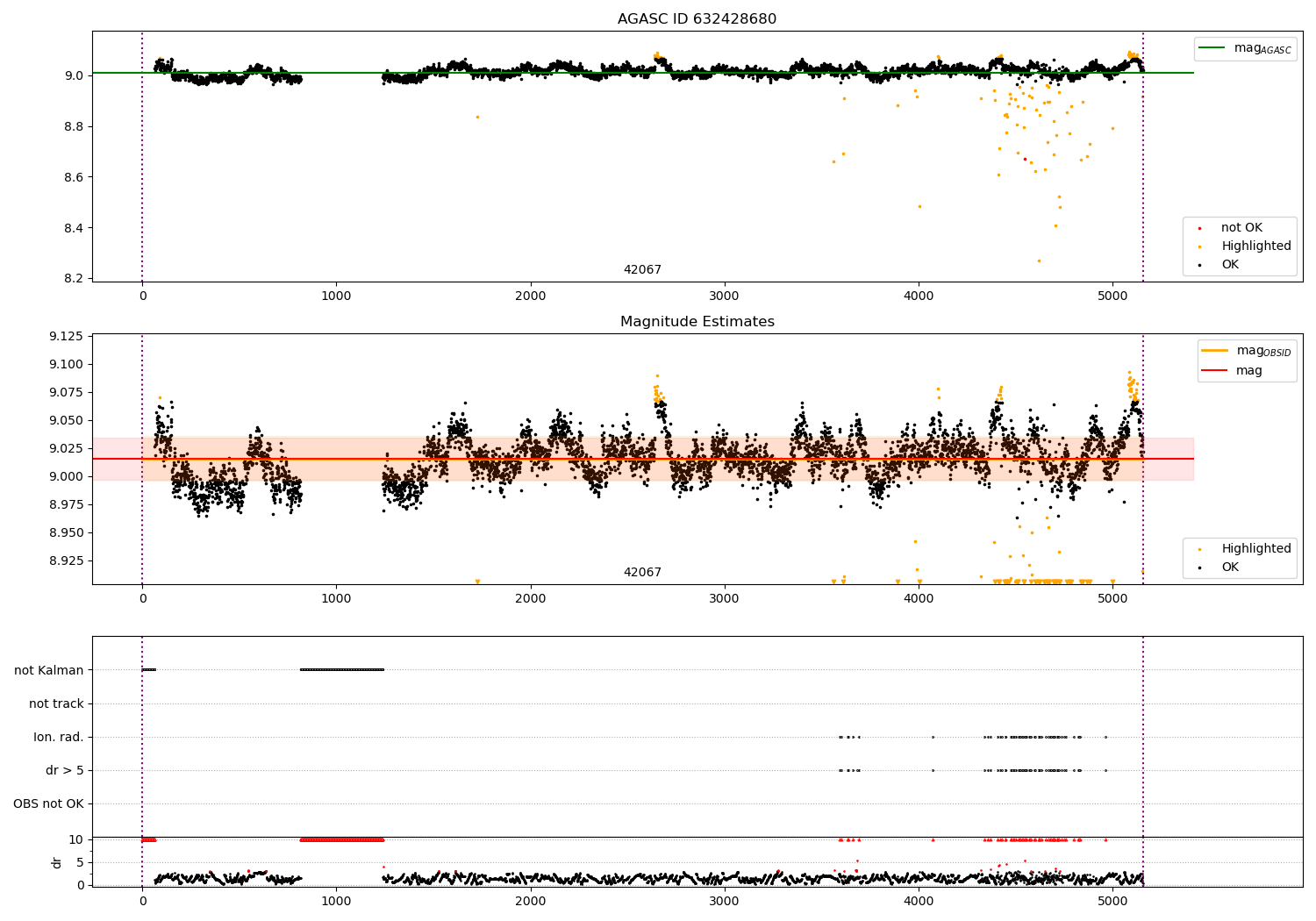Screen dimensions: 1316x921
Task: Click the 8.975 y-axis tick label
Action: (x=67, y=504)
